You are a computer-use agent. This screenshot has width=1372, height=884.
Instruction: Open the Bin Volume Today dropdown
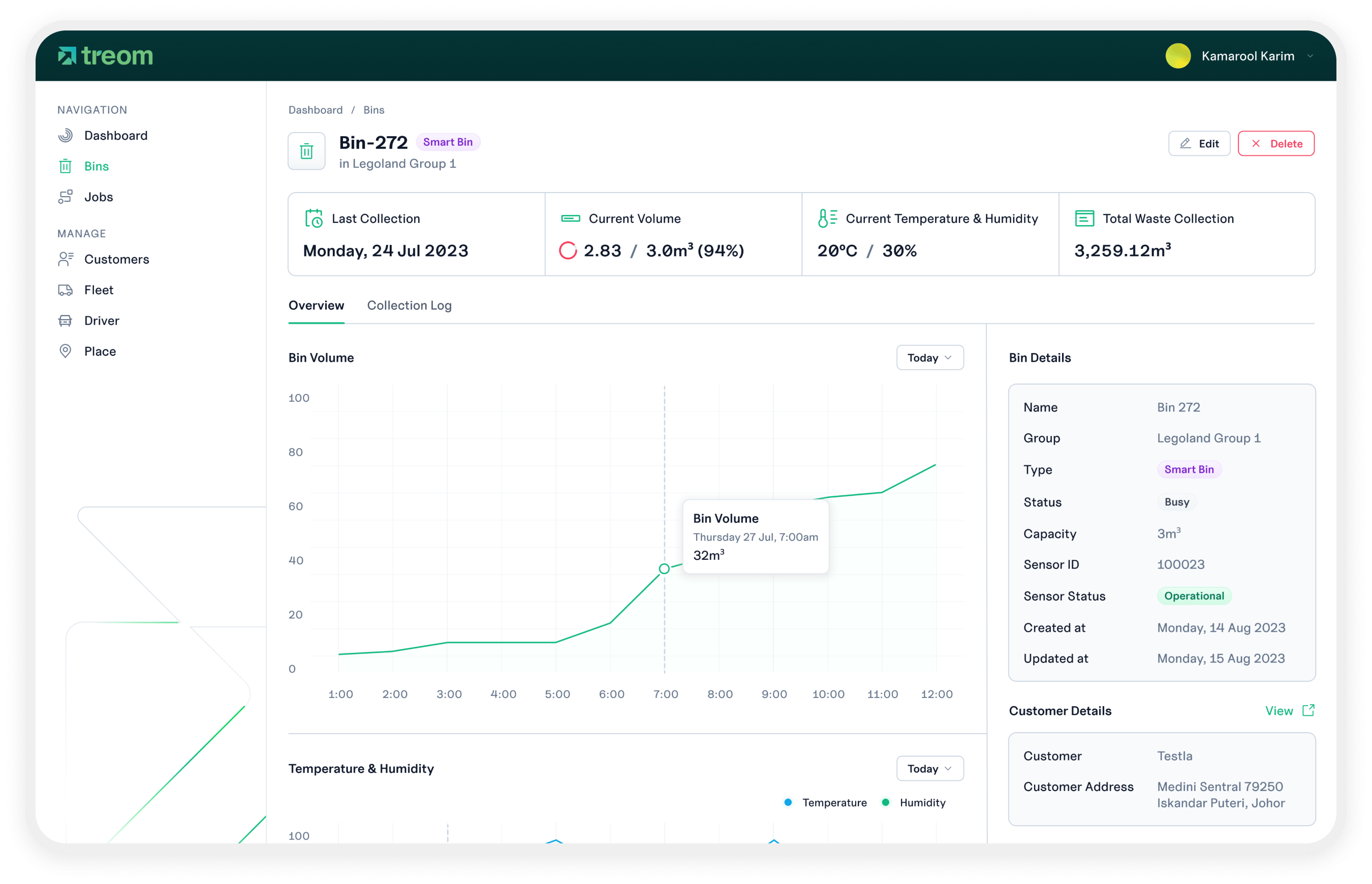pyautogui.click(x=929, y=358)
